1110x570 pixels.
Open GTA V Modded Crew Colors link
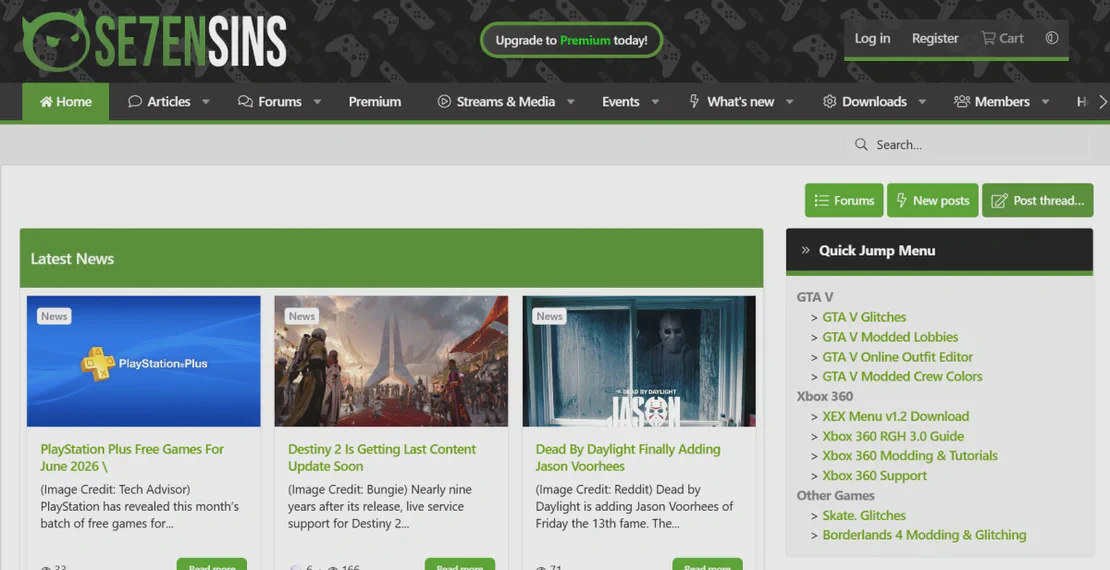point(902,376)
